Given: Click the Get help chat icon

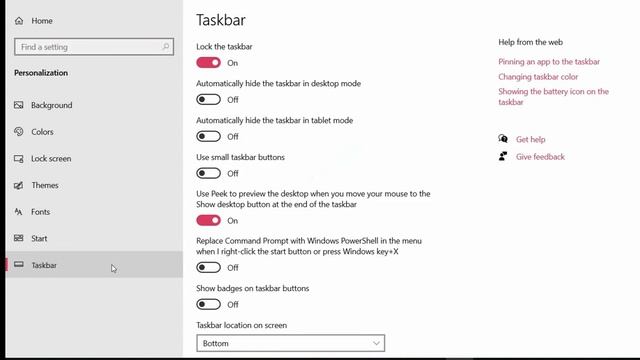Looking at the screenshot, I should (x=503, y=139).
